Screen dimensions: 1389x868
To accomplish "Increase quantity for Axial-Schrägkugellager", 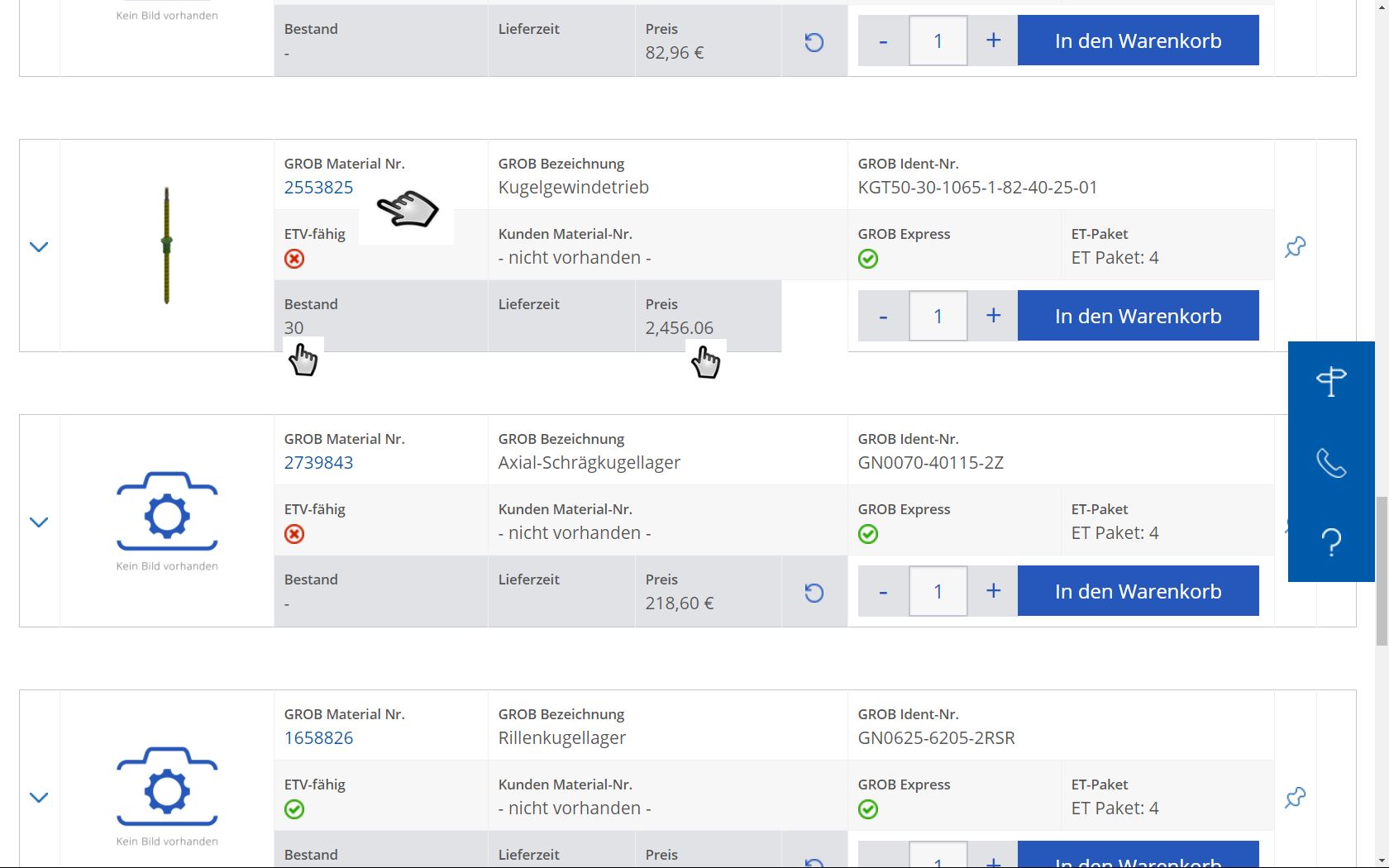I will point(993,590).
